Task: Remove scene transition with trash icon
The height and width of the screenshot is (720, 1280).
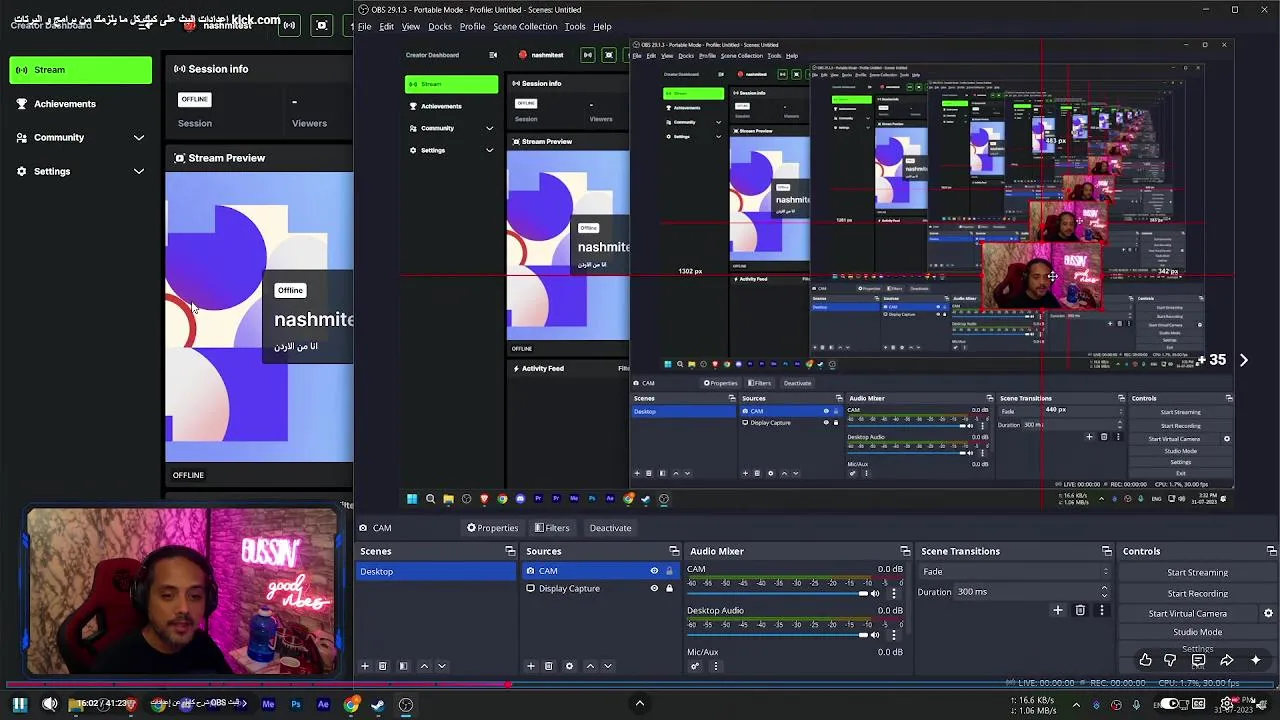Action: point(1080,610)
